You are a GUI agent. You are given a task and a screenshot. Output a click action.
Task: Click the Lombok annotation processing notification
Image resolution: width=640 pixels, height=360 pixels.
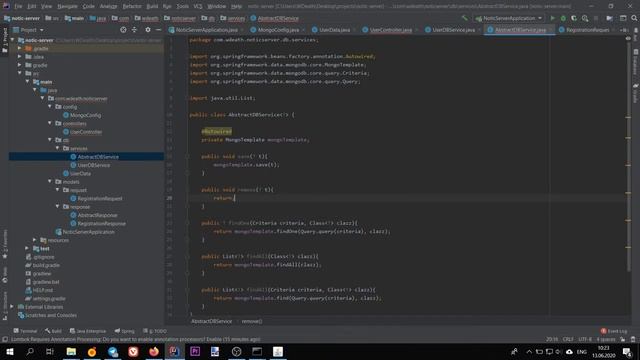135,339
